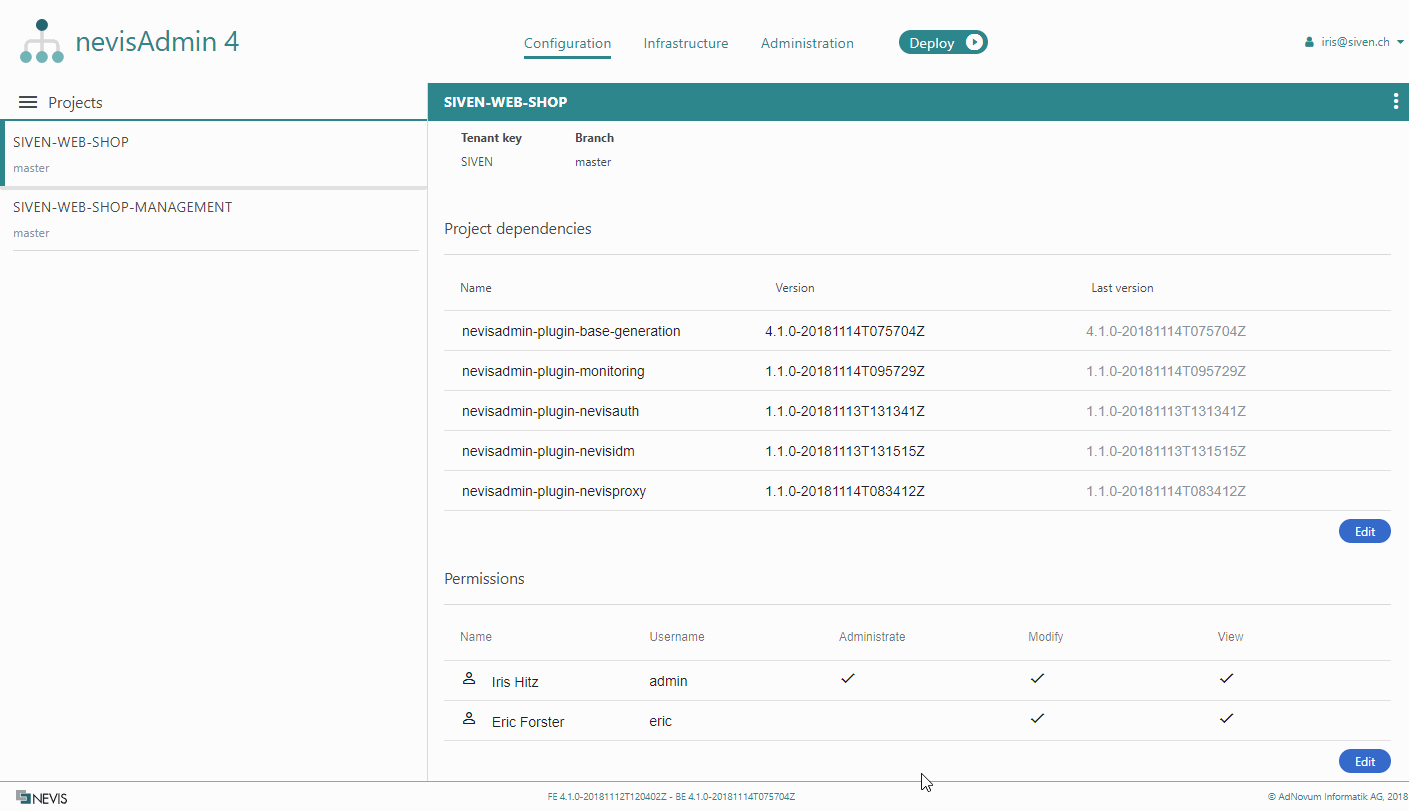This screenshot has height=811, width=1409.
Task: Switch to the Configuration tab
Action: [x=567, y=43]
